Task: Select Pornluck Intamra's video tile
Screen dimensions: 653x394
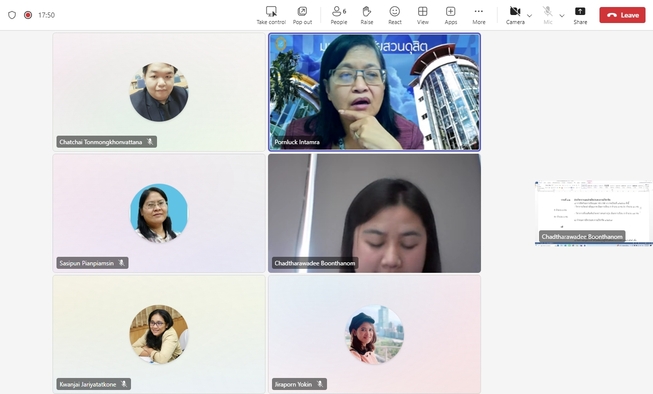Action: (374, 92)
